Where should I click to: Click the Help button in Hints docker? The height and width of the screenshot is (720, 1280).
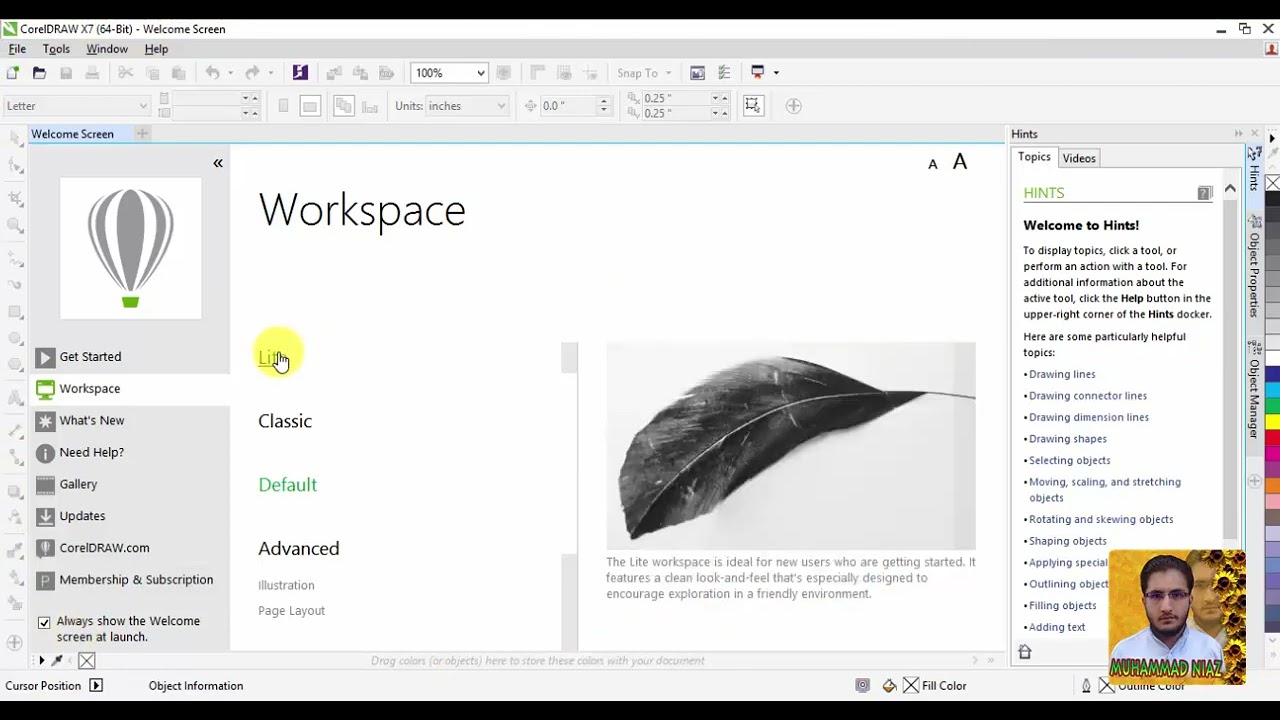[x=1204, y=193]
